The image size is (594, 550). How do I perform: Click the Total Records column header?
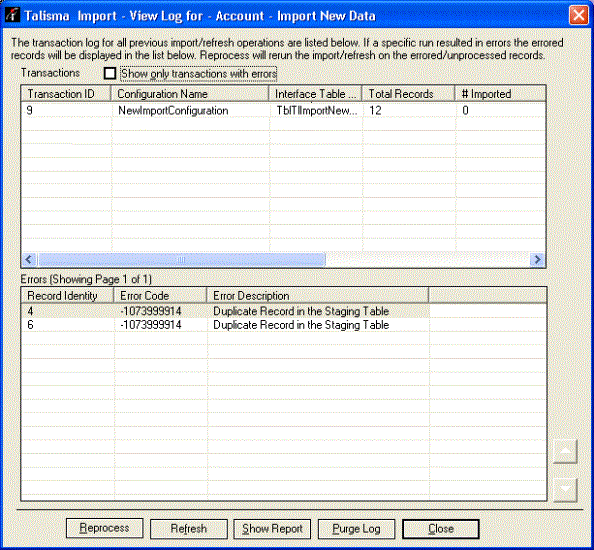[x=408, y=94]
